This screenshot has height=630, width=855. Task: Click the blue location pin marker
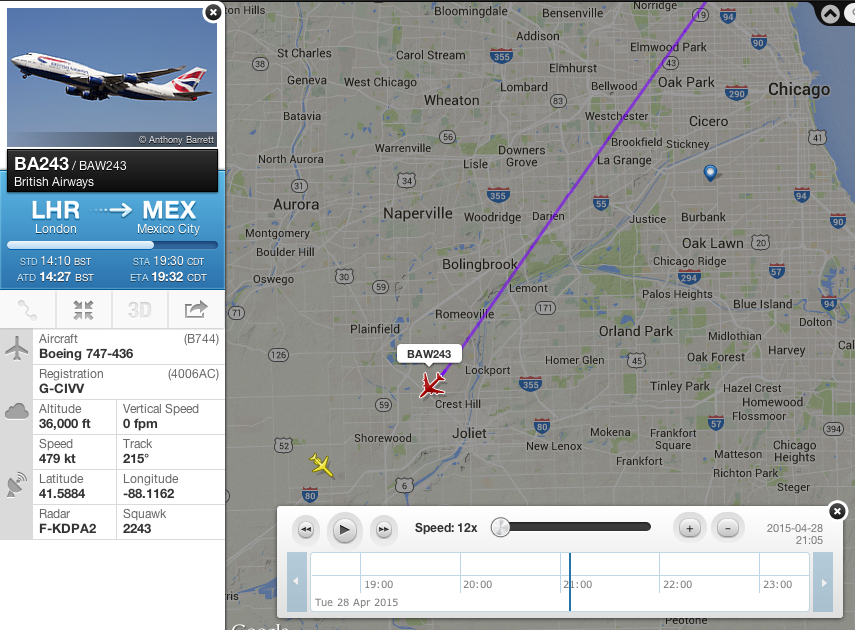[710, 173]
